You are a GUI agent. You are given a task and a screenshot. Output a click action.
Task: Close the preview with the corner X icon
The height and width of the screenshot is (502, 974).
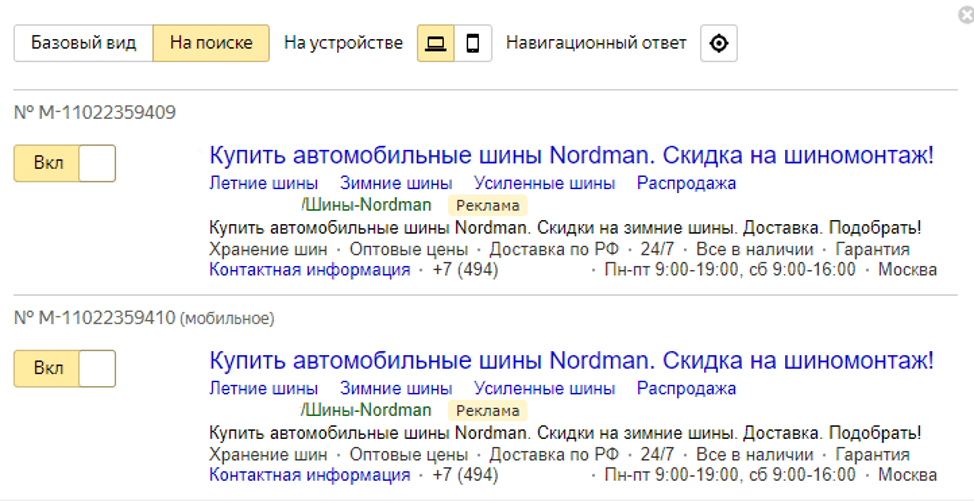click(967, 15)
